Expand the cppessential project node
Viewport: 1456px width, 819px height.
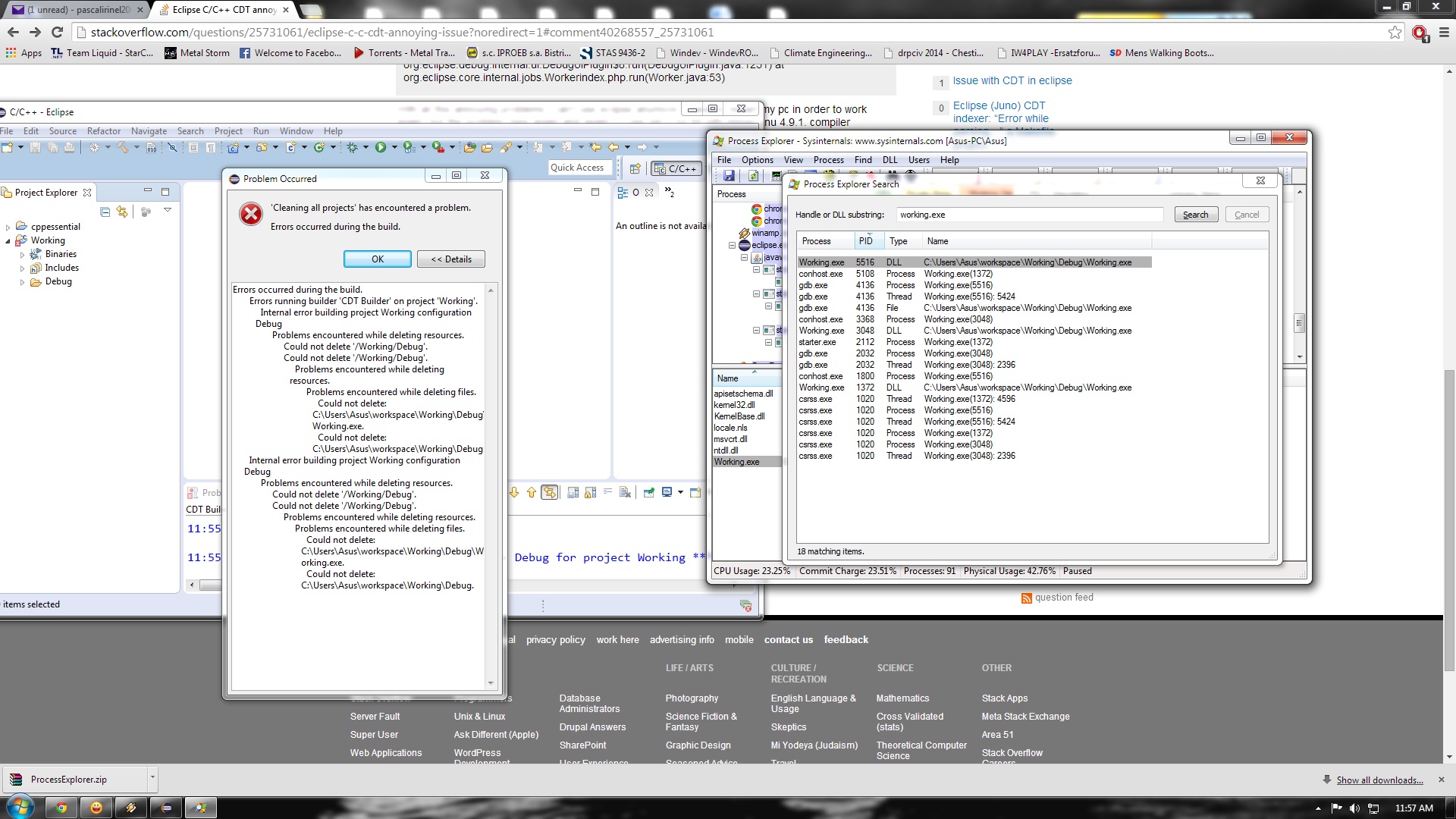point(8,227)
